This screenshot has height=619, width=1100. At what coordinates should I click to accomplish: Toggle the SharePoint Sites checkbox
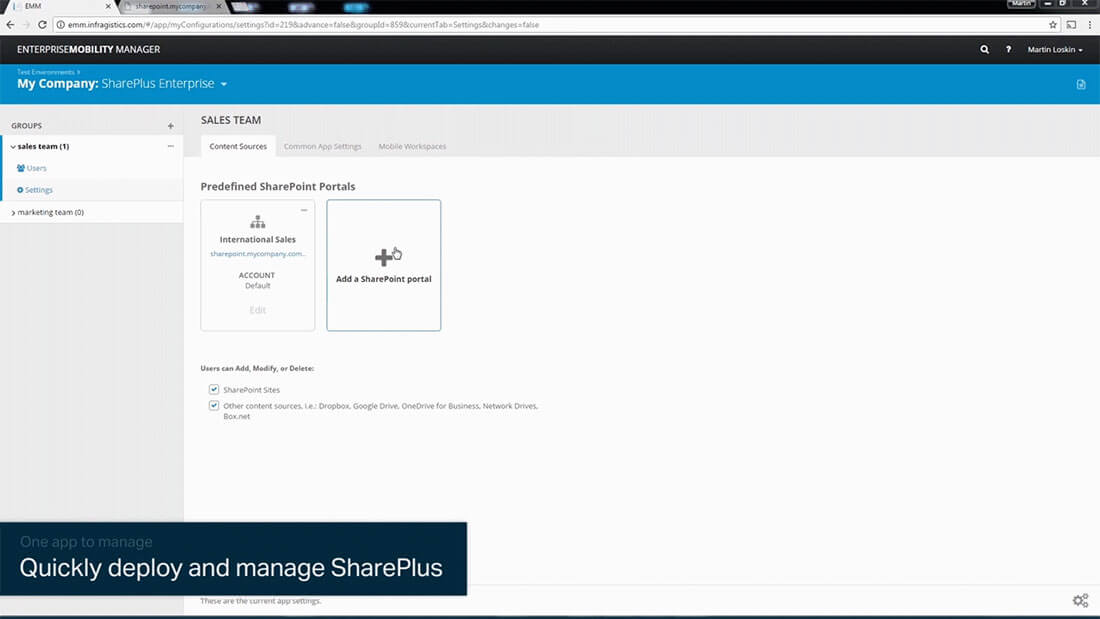[214, 390]
